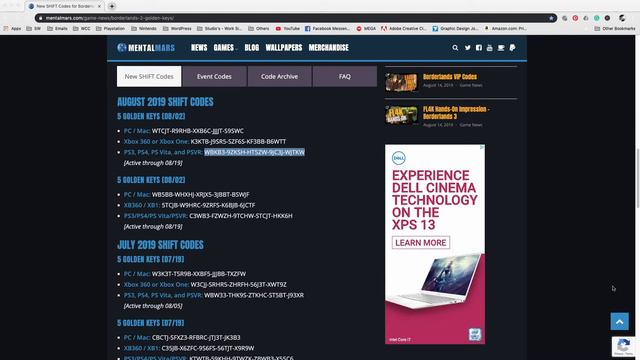The width and height of the screenshot is (640, 360).
Task: Click the FL4K Hands-On article thumbnail
Action: tap(402, 116)
